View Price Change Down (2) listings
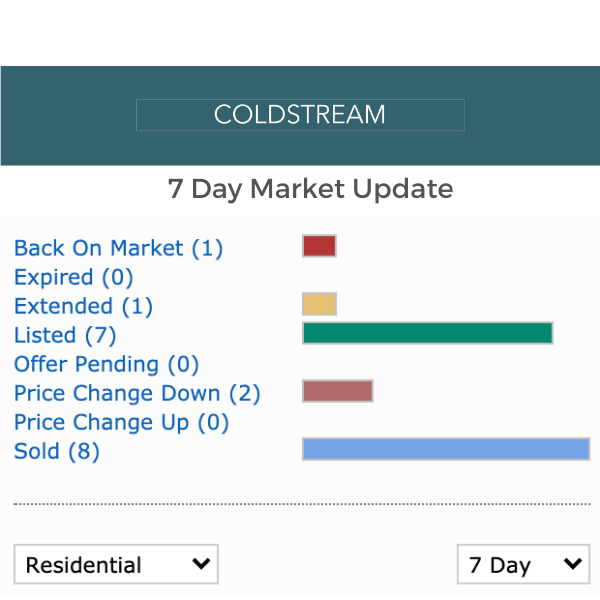 (x=137, y=393)
